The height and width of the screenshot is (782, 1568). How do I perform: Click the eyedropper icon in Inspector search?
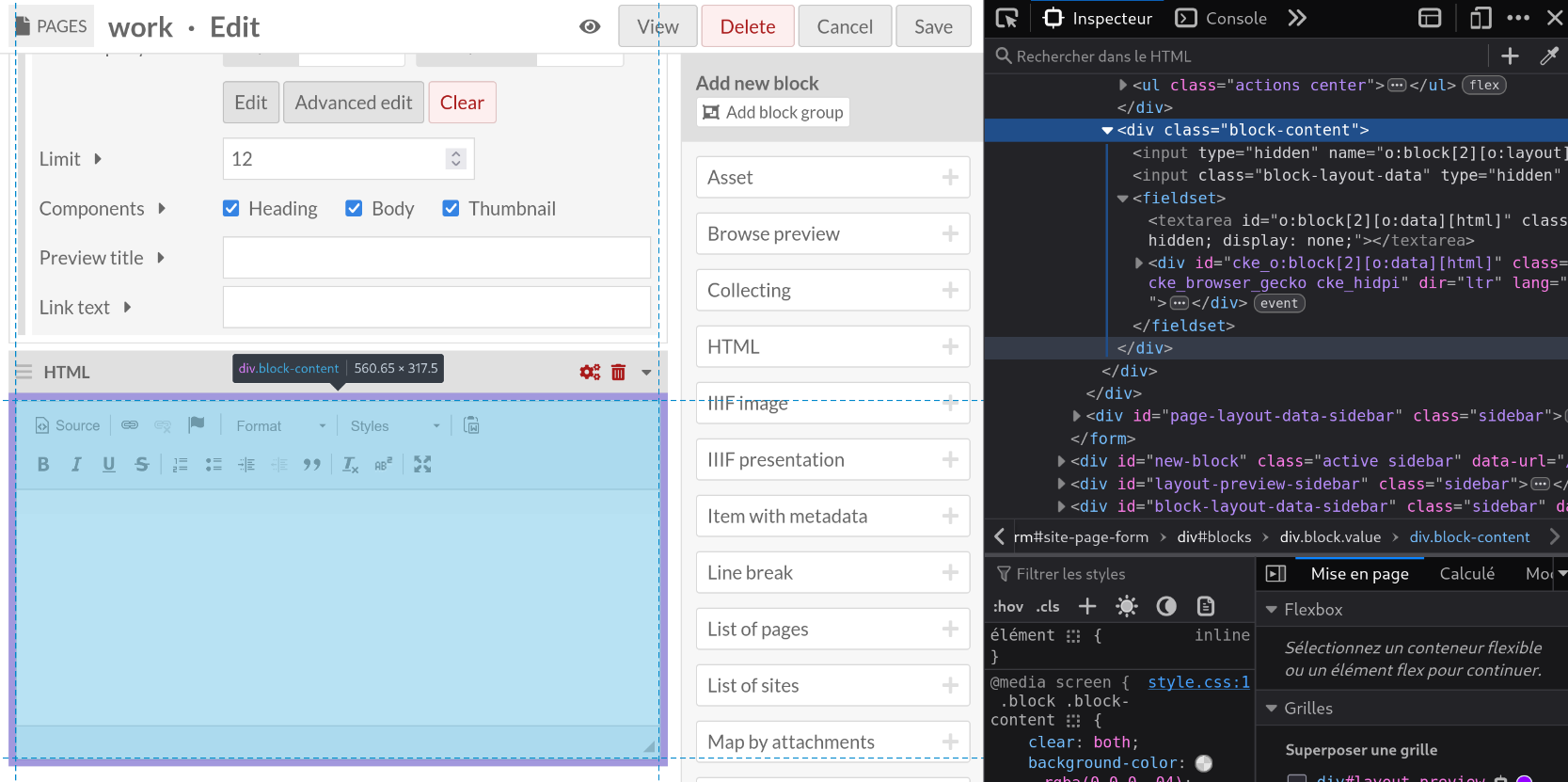[x=1548, y=56]
